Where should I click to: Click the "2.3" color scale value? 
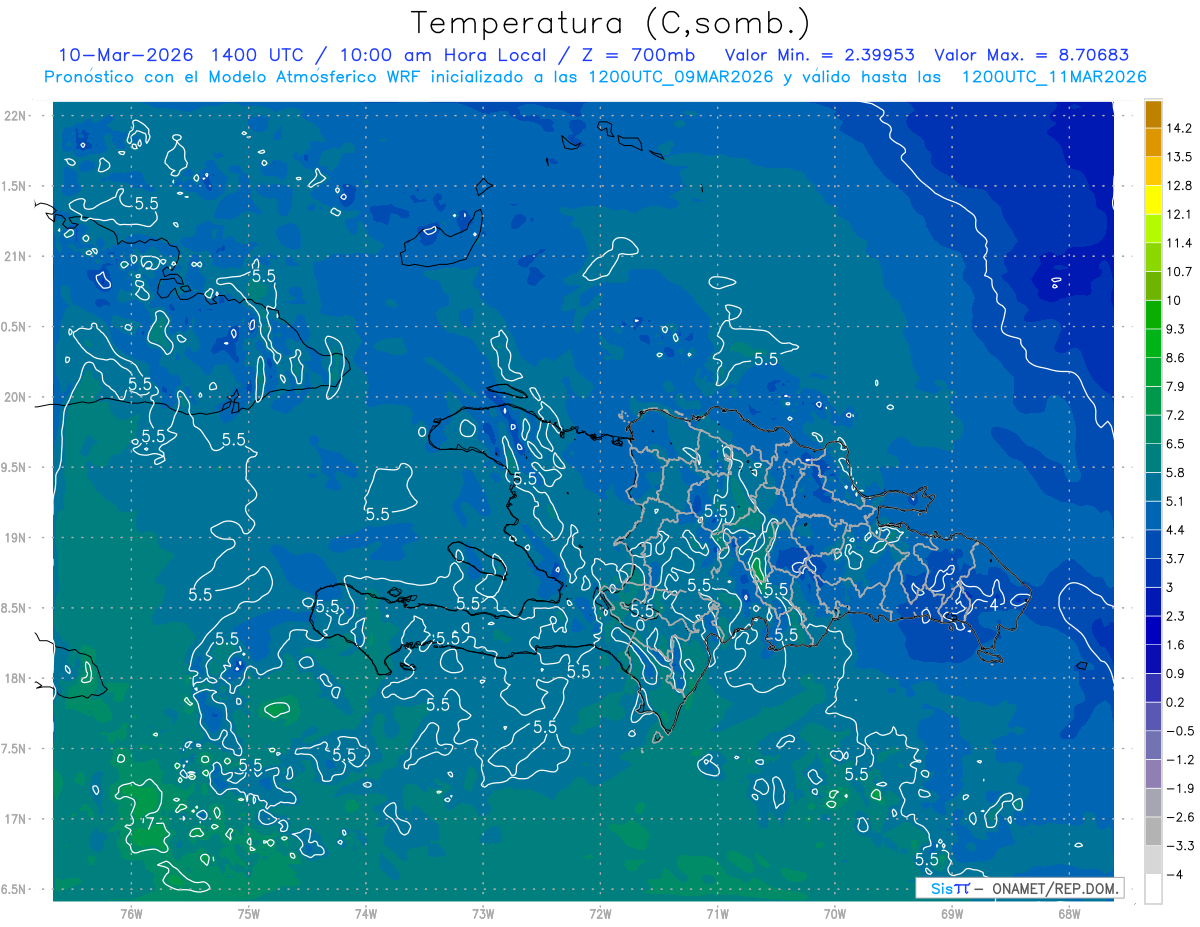[x=1177, y=616]
